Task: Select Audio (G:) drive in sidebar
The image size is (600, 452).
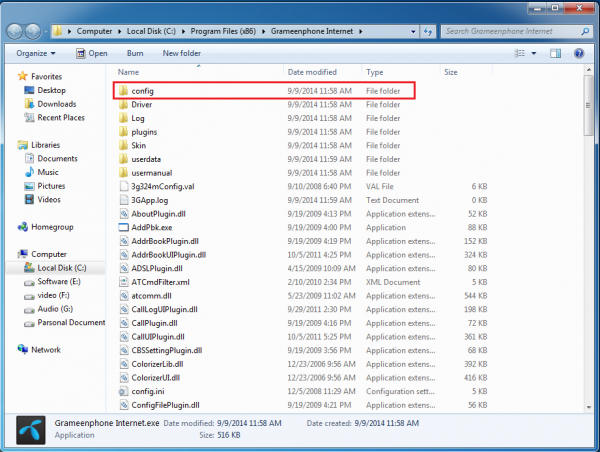Action: [55, 308]
